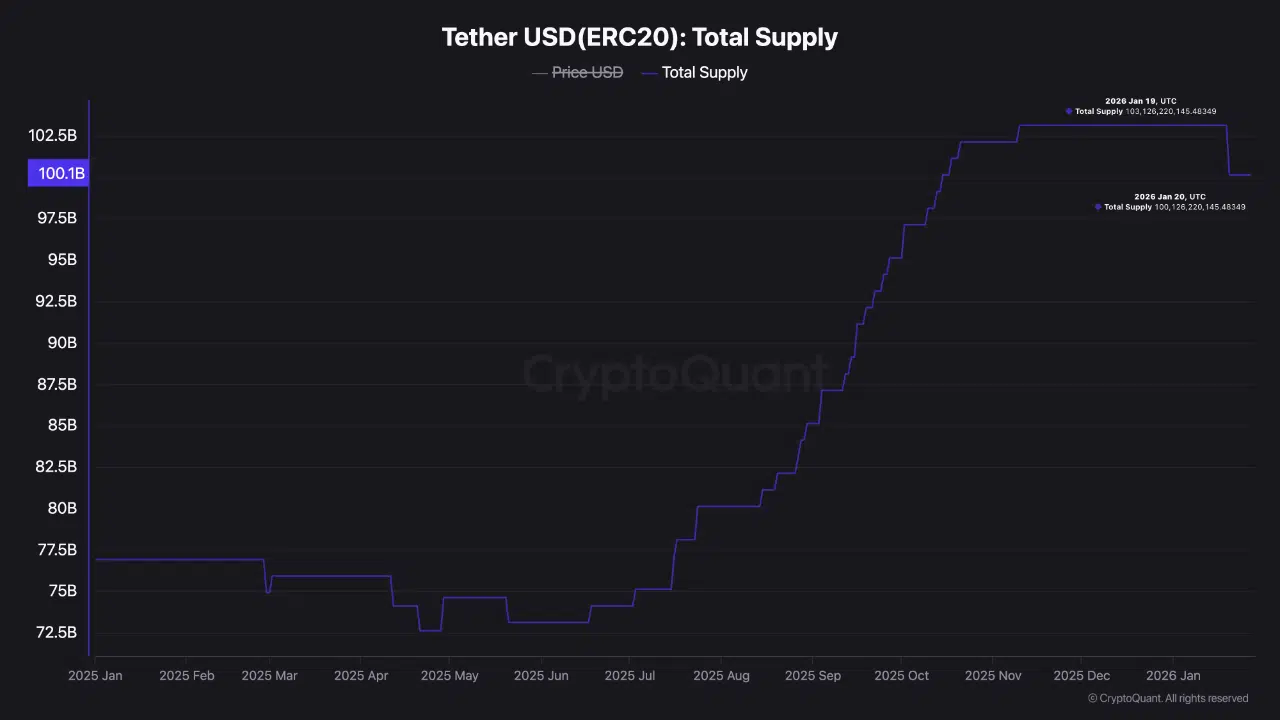This screenshot has width=1280, height=720.
Task: Toggle the Total Supply legend series
Action: click(x=704, y=72)
